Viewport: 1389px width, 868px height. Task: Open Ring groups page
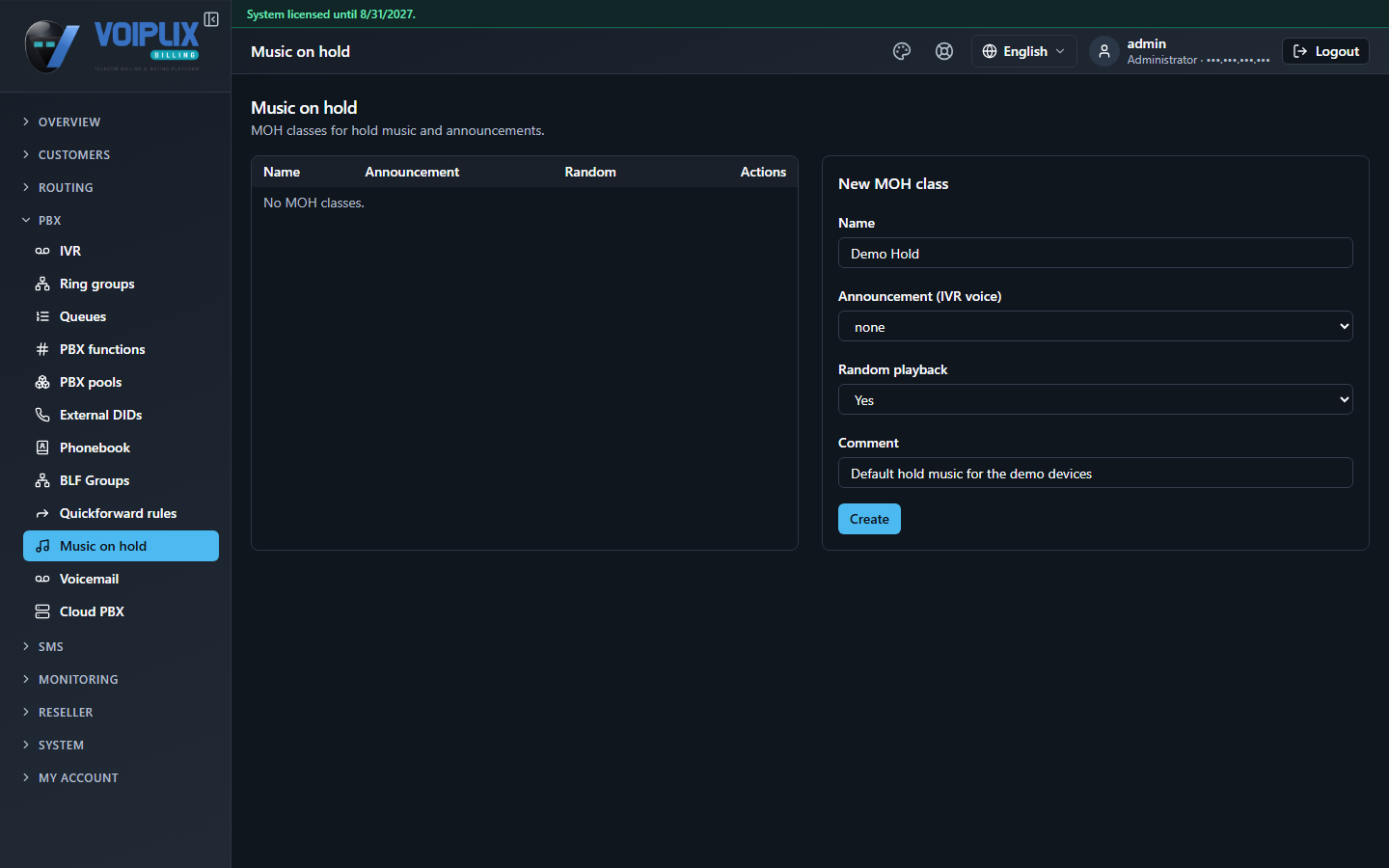121,284
